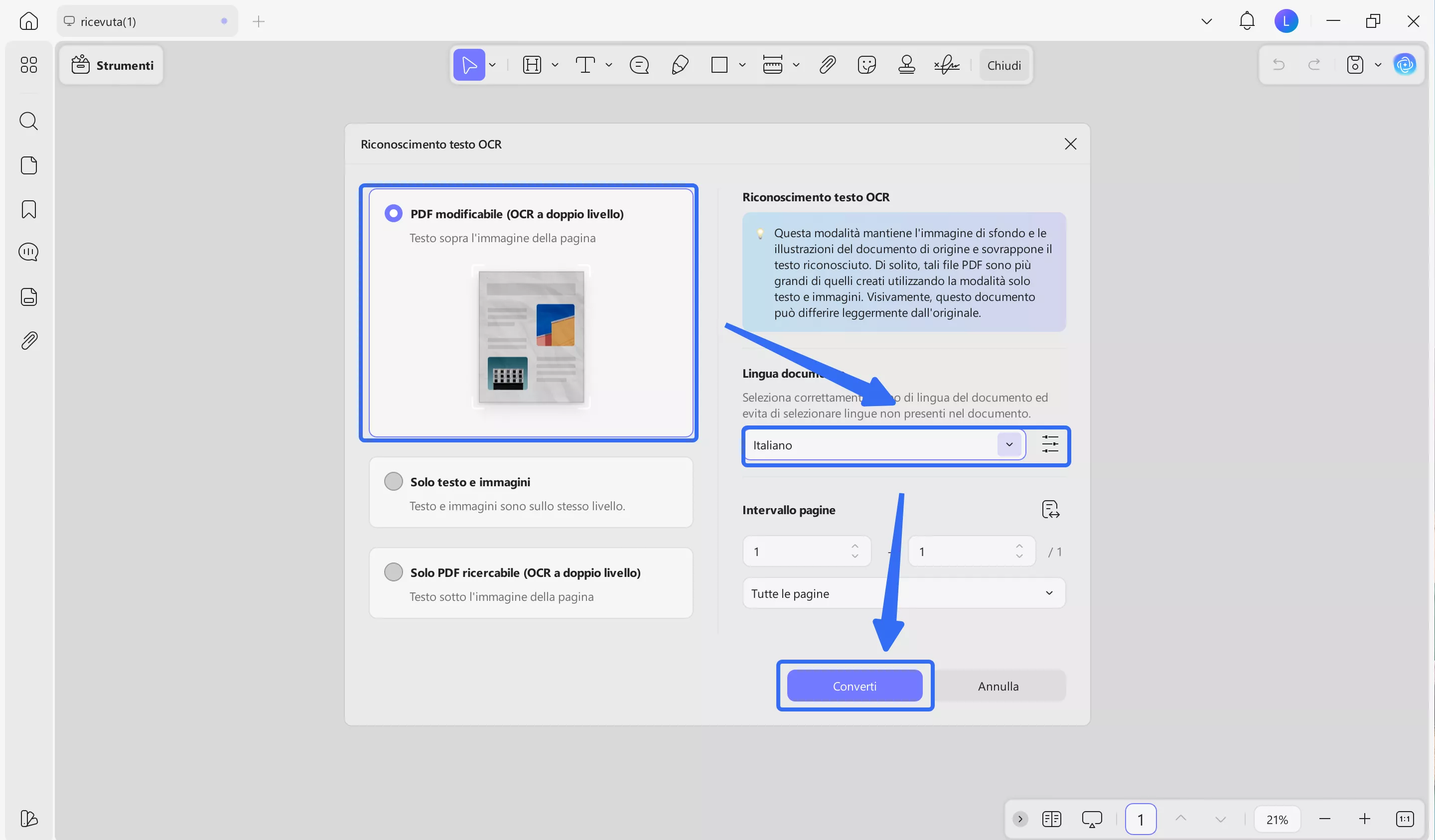Click the comment bubble tool
The width and height of the screenshot is (1435, 840).
(639, 65)
